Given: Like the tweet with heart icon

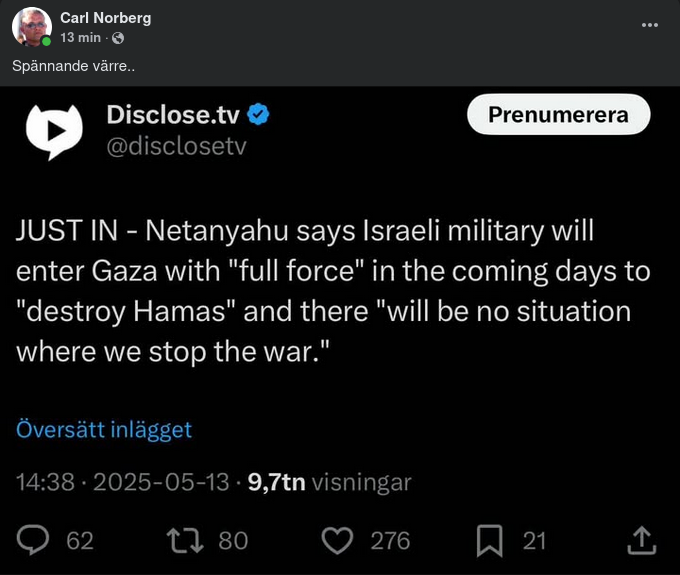Looking at the screenshot, I should [x=341, y=540].
